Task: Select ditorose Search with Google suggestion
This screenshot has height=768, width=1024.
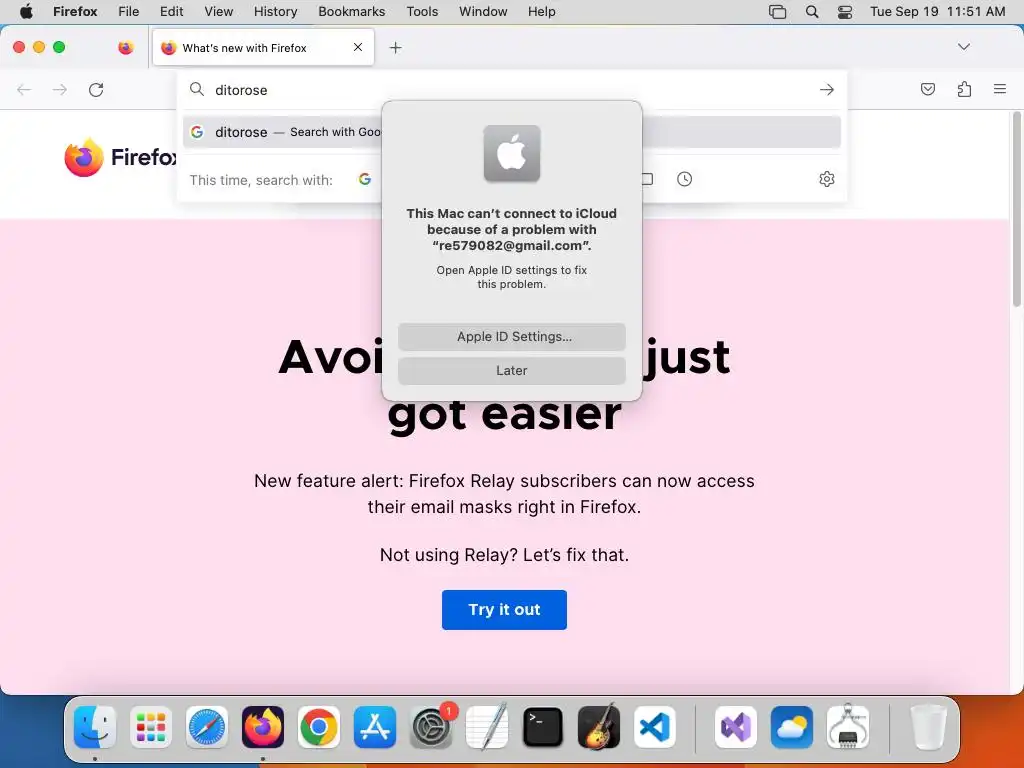Action: click(x=512, y=132)
